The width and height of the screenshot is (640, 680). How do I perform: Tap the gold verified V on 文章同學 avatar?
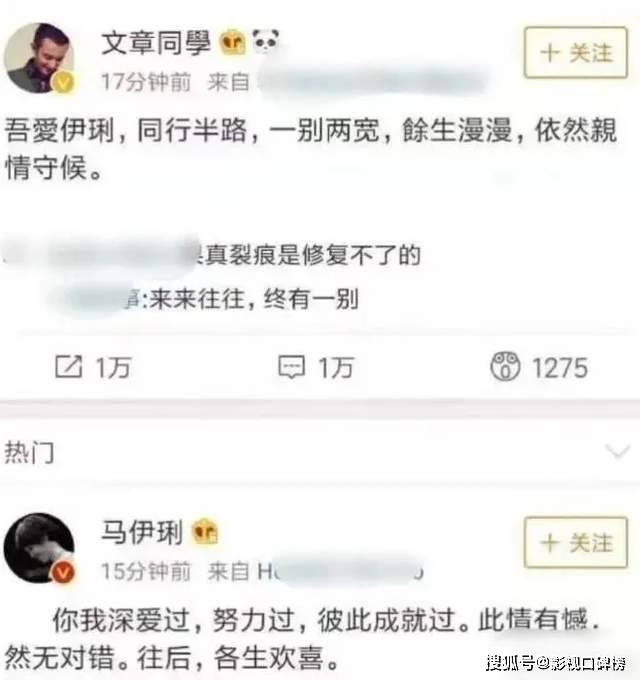pos(63,82)
